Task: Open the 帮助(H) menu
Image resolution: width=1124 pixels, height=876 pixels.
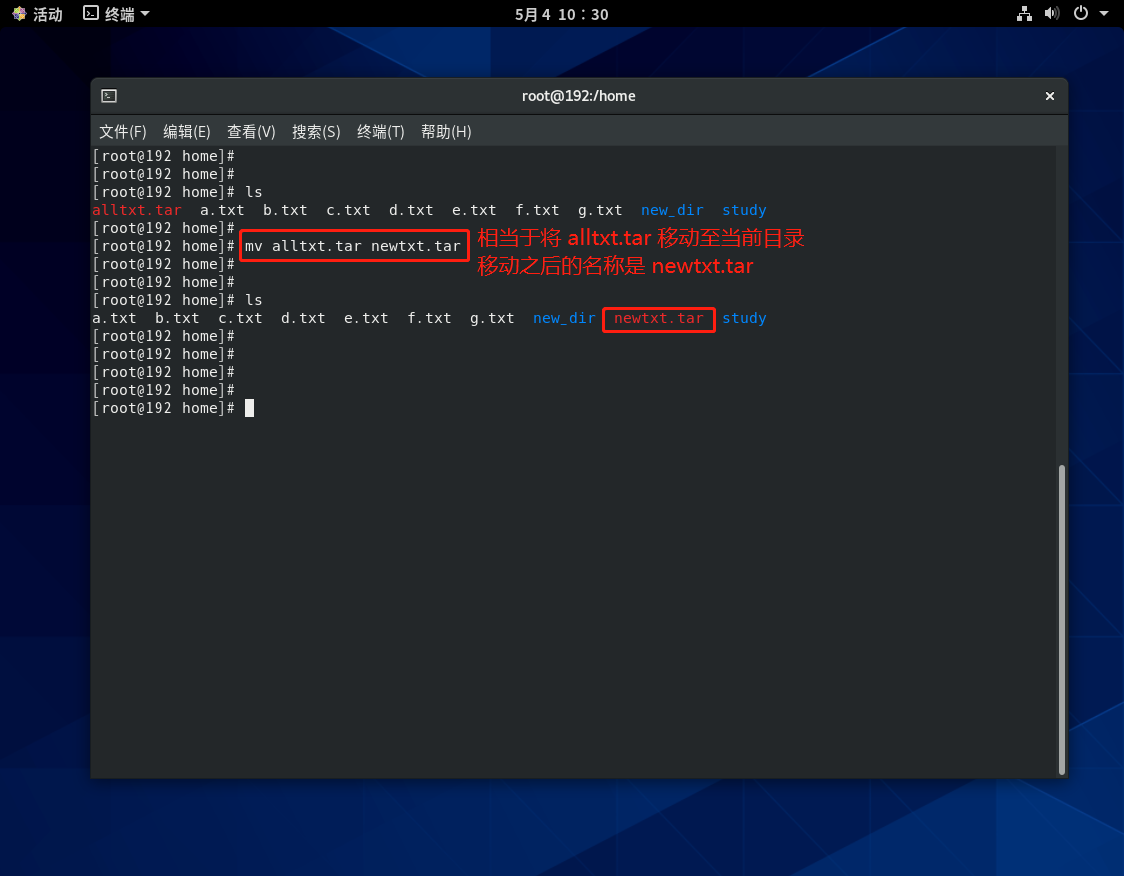Action: [x=446, y=132]
